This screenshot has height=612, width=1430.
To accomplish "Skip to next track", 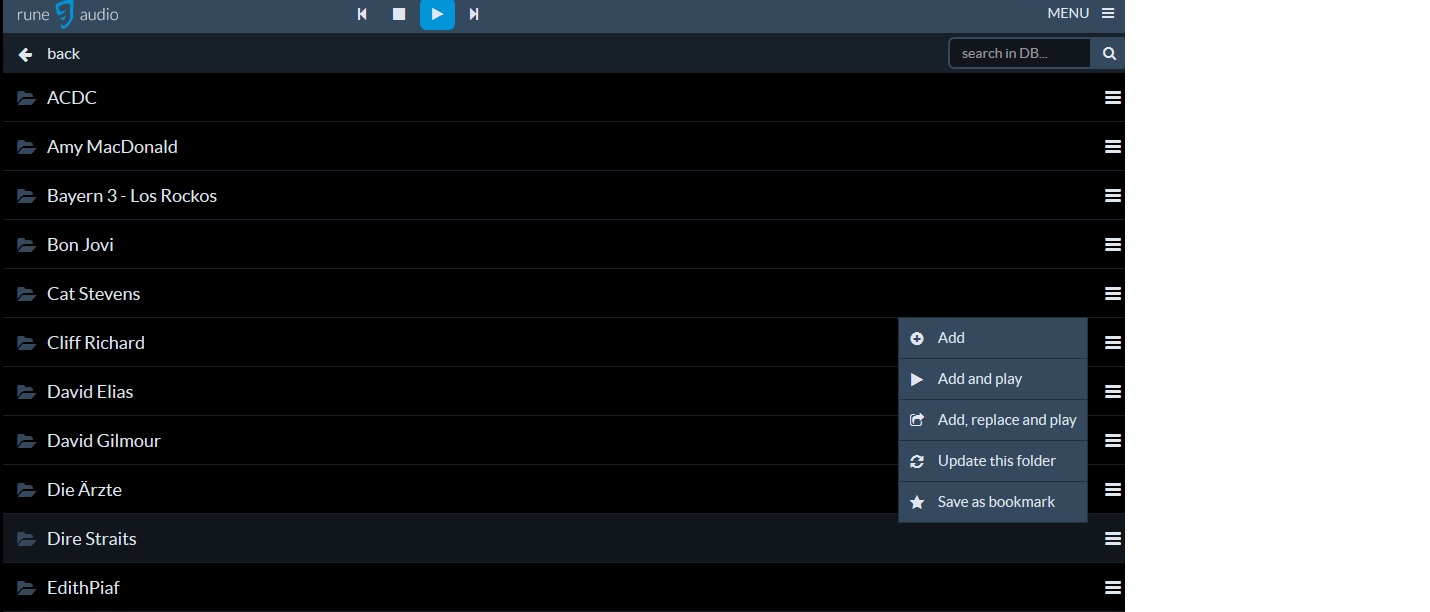I will coord(474,14).
